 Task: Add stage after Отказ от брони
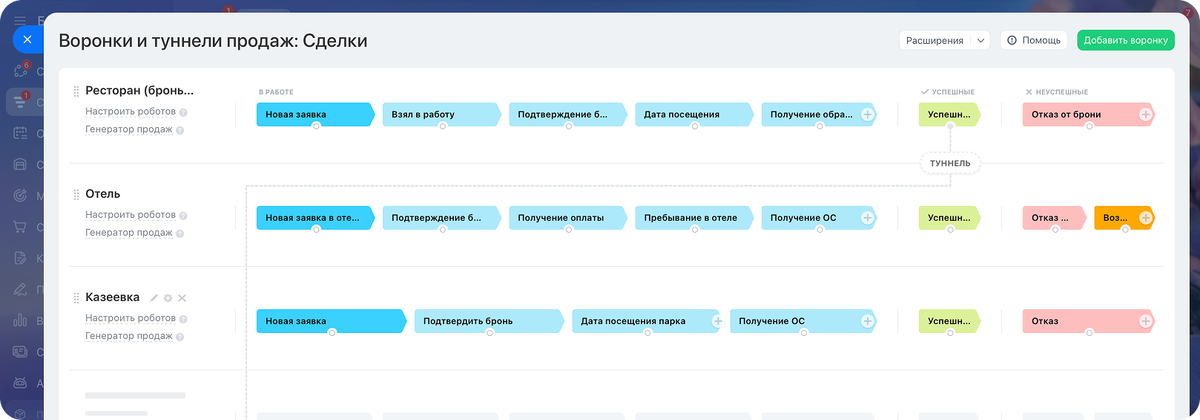[1145, 114]
